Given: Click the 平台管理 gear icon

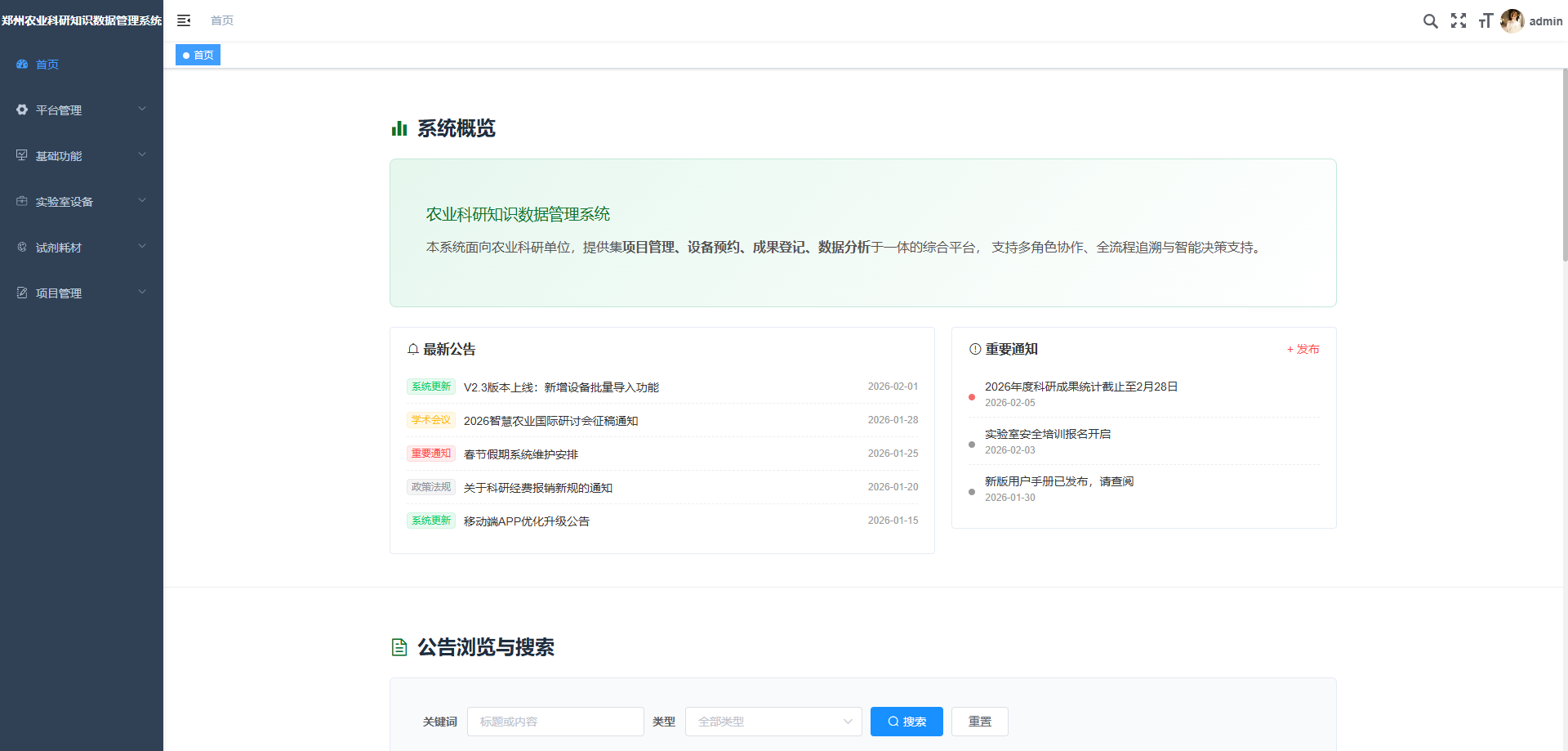Looking at the screenshot, I should (21, 110).
